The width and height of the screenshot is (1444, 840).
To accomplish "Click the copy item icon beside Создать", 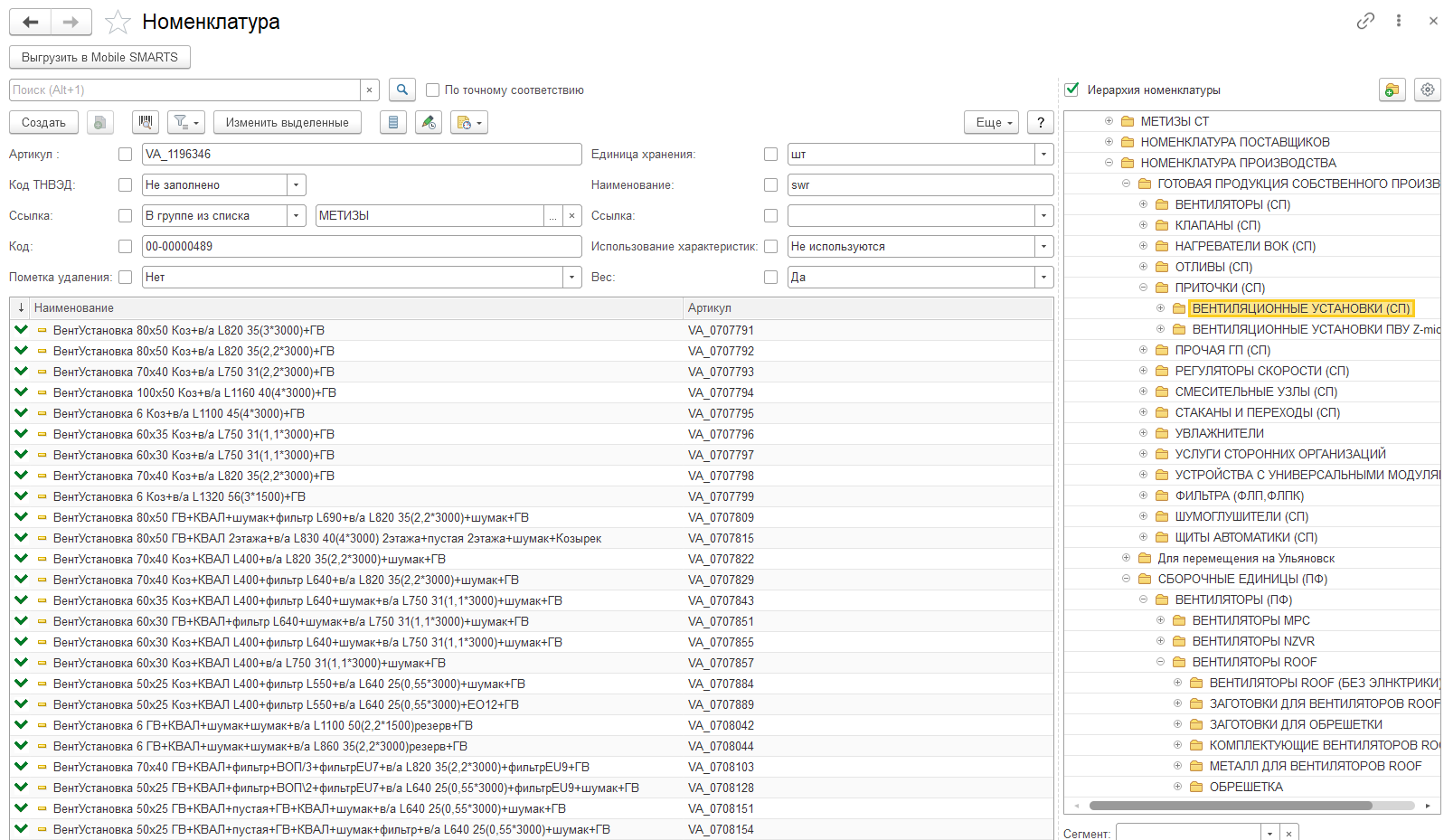I will click(x=100, y=122).
